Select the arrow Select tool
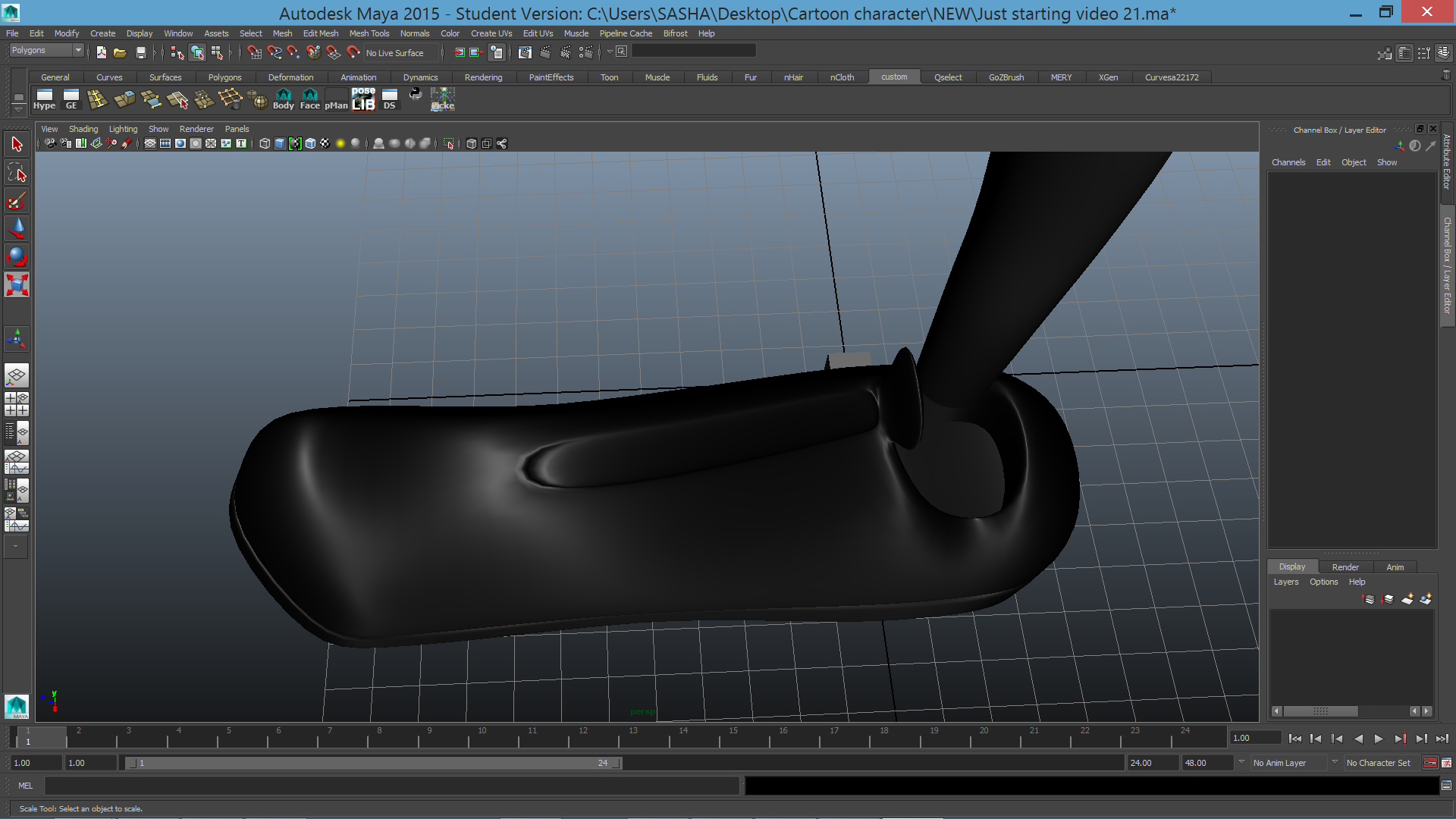The image size is (1456, 819). pyautogui.click(x=17, y=145)
